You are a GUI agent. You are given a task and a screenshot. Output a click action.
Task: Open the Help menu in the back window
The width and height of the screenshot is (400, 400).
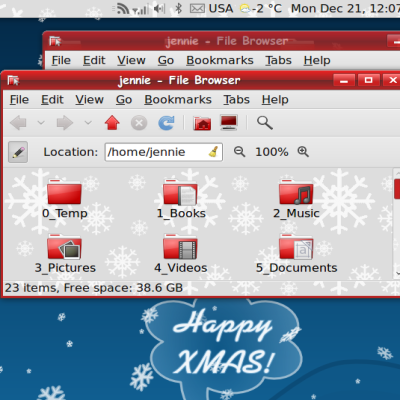click(317, 60)
